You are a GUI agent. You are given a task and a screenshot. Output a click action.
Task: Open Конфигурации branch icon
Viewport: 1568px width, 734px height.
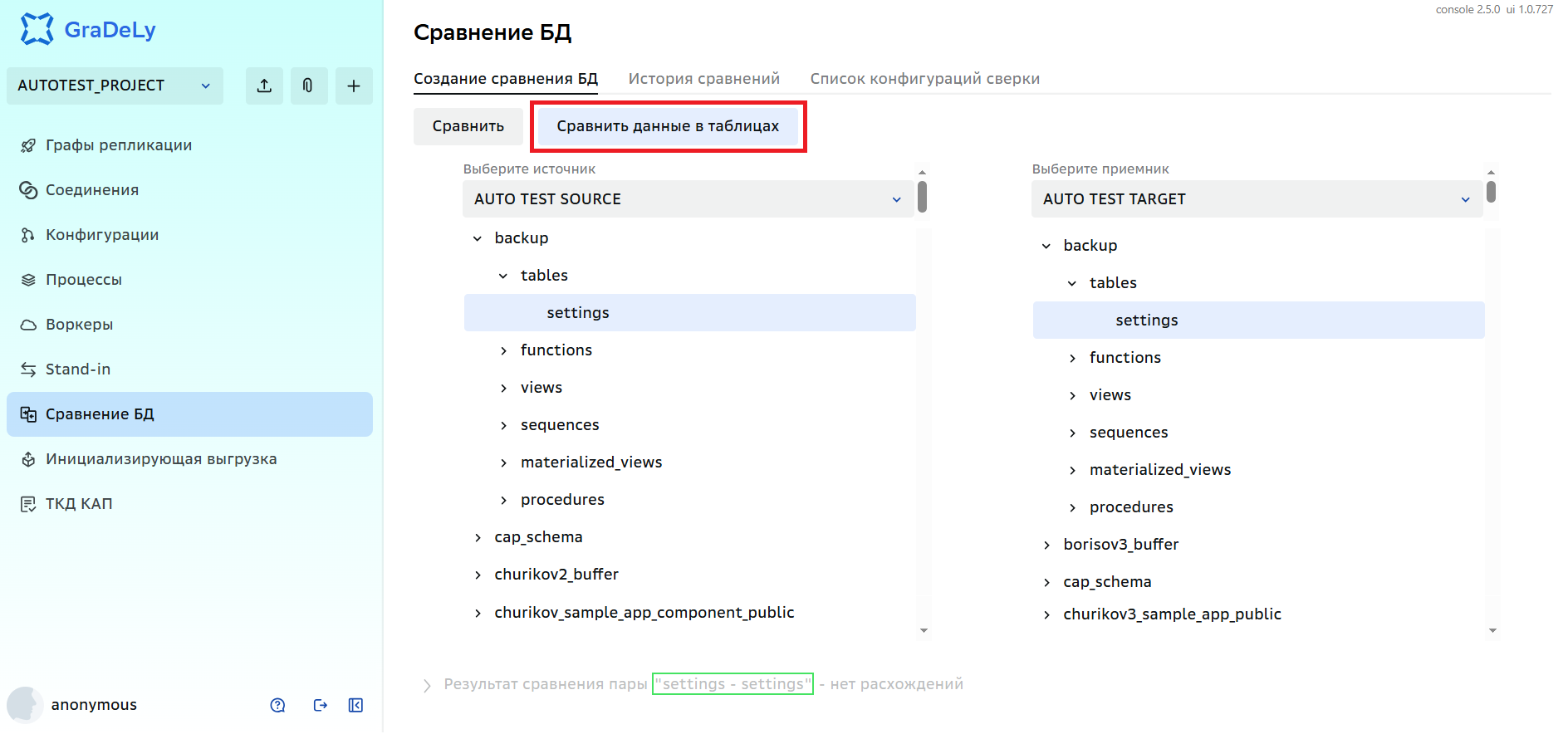[28, 235]
